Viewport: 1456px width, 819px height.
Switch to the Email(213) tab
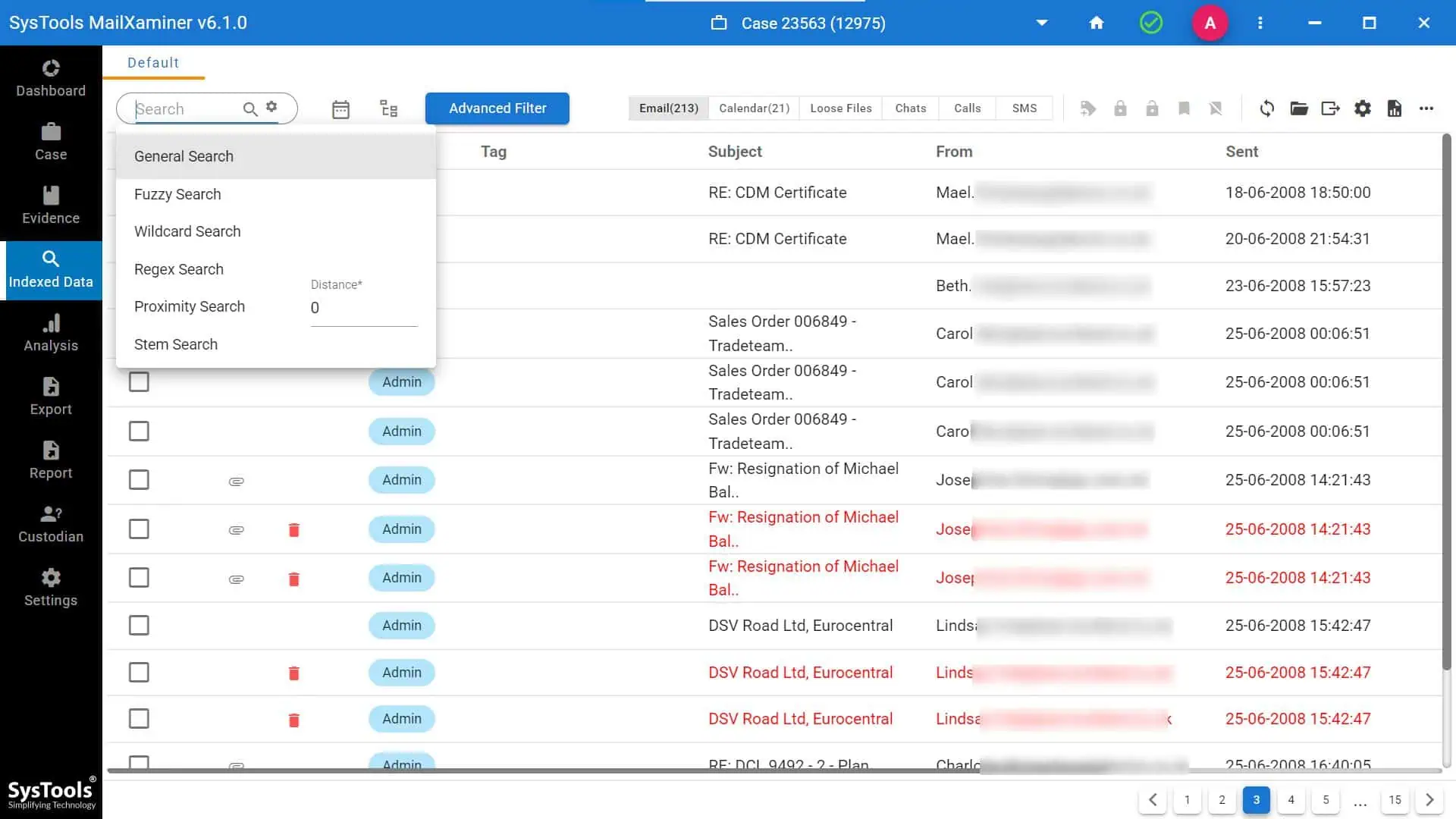(x=668, y=108)
